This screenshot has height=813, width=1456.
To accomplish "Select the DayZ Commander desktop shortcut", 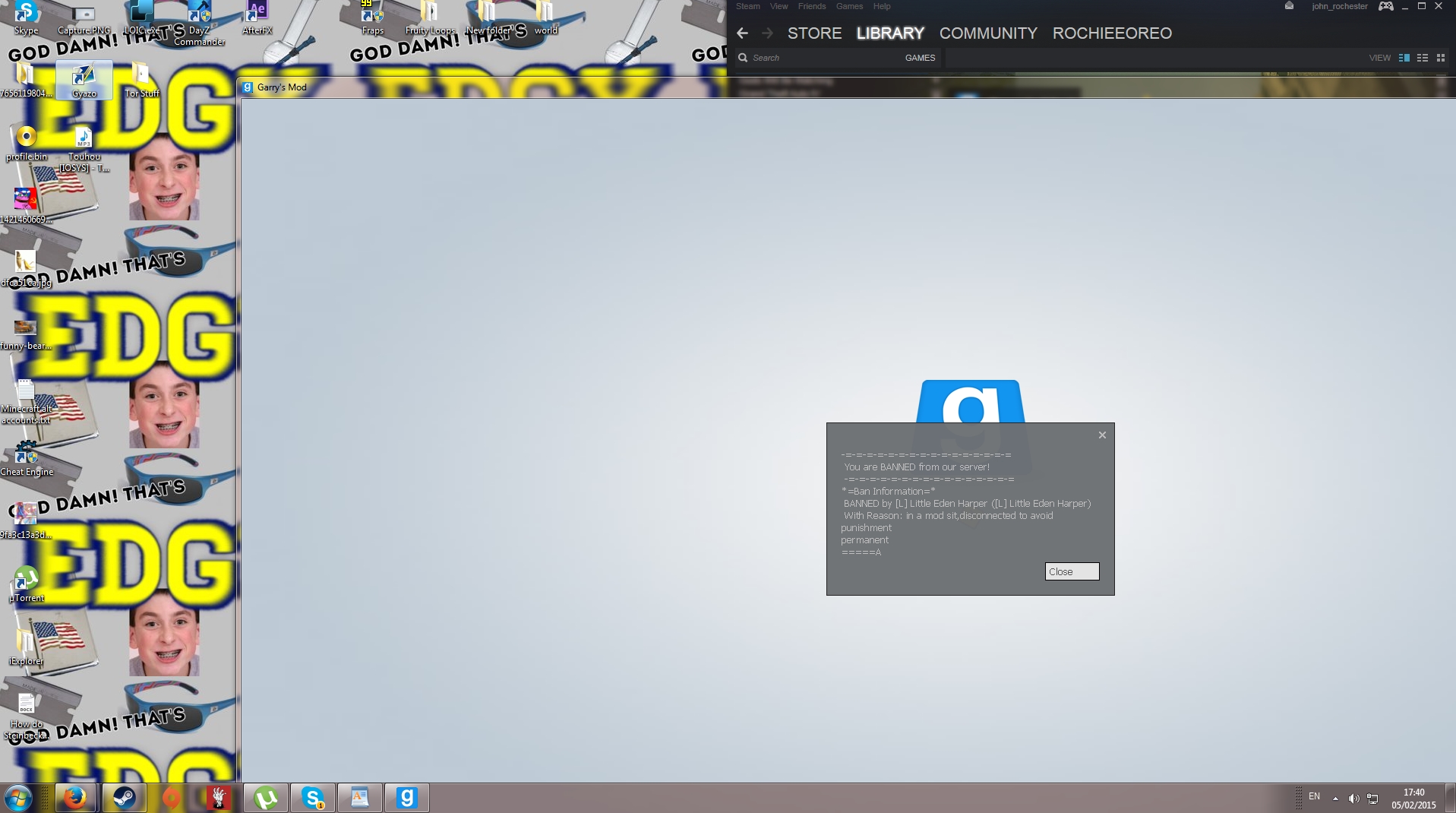I will 199,24.
